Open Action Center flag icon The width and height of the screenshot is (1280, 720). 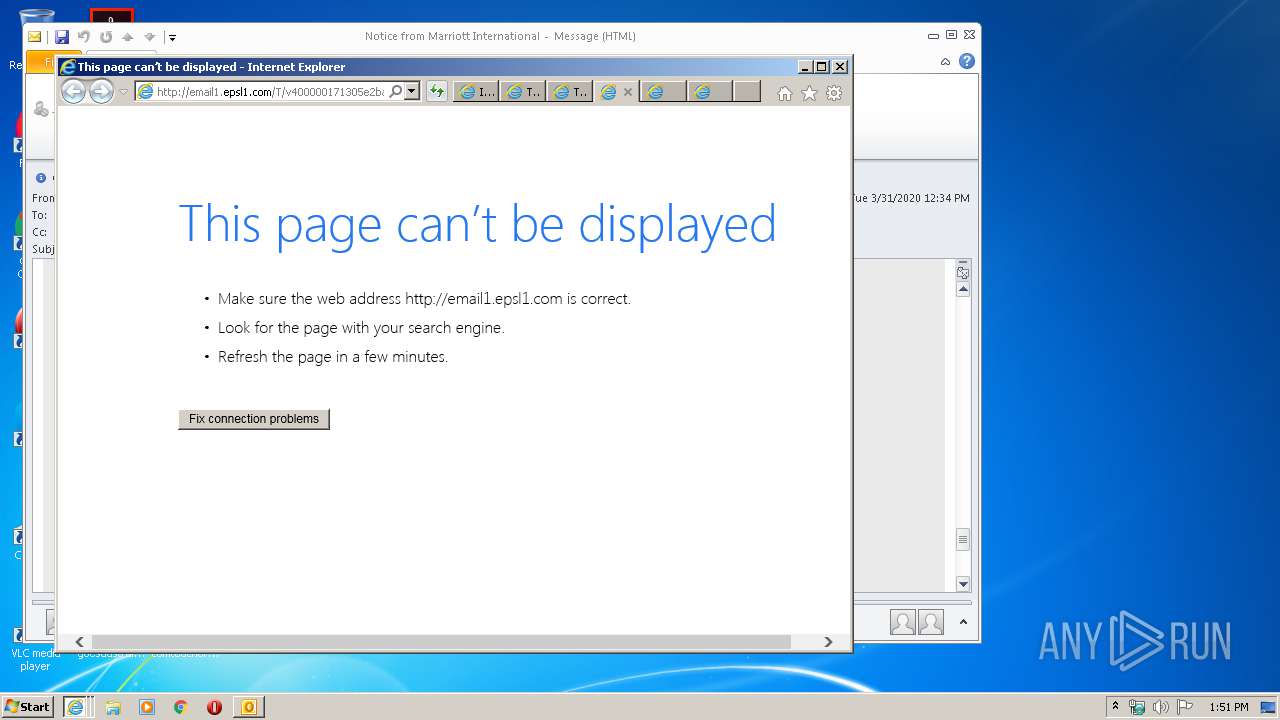(x=1184, y=707)
